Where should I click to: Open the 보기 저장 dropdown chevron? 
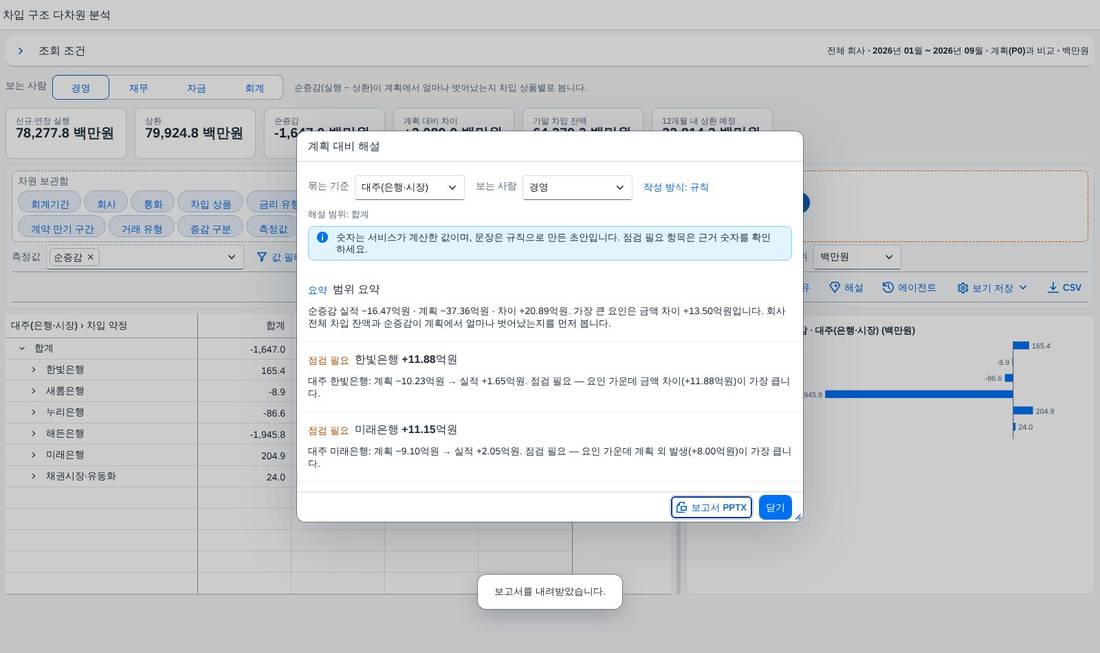(x=1023, y=288)
